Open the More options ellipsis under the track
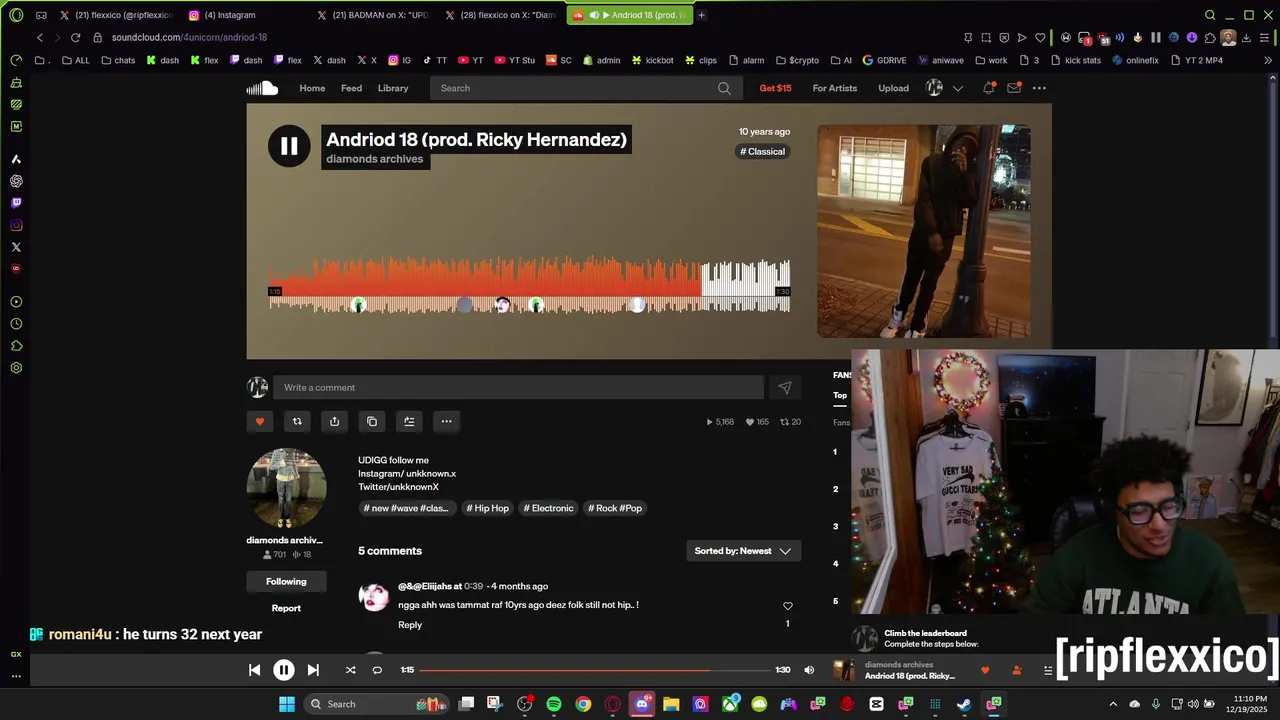This screenshot has width=1280, height=720. pyautogui.click(x=447, y=421)
